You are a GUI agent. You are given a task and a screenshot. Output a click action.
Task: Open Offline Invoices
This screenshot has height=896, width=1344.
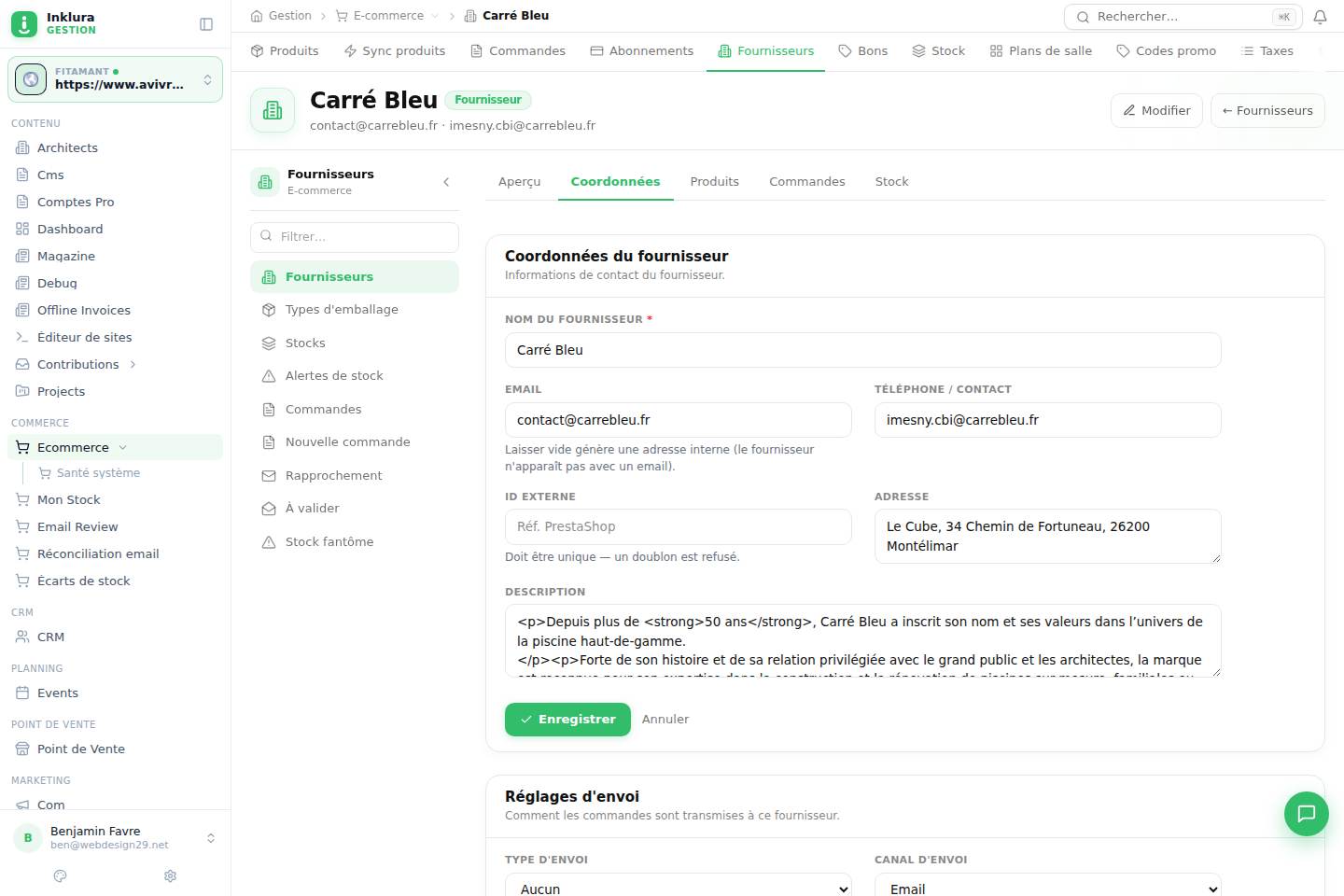(115, 310)
